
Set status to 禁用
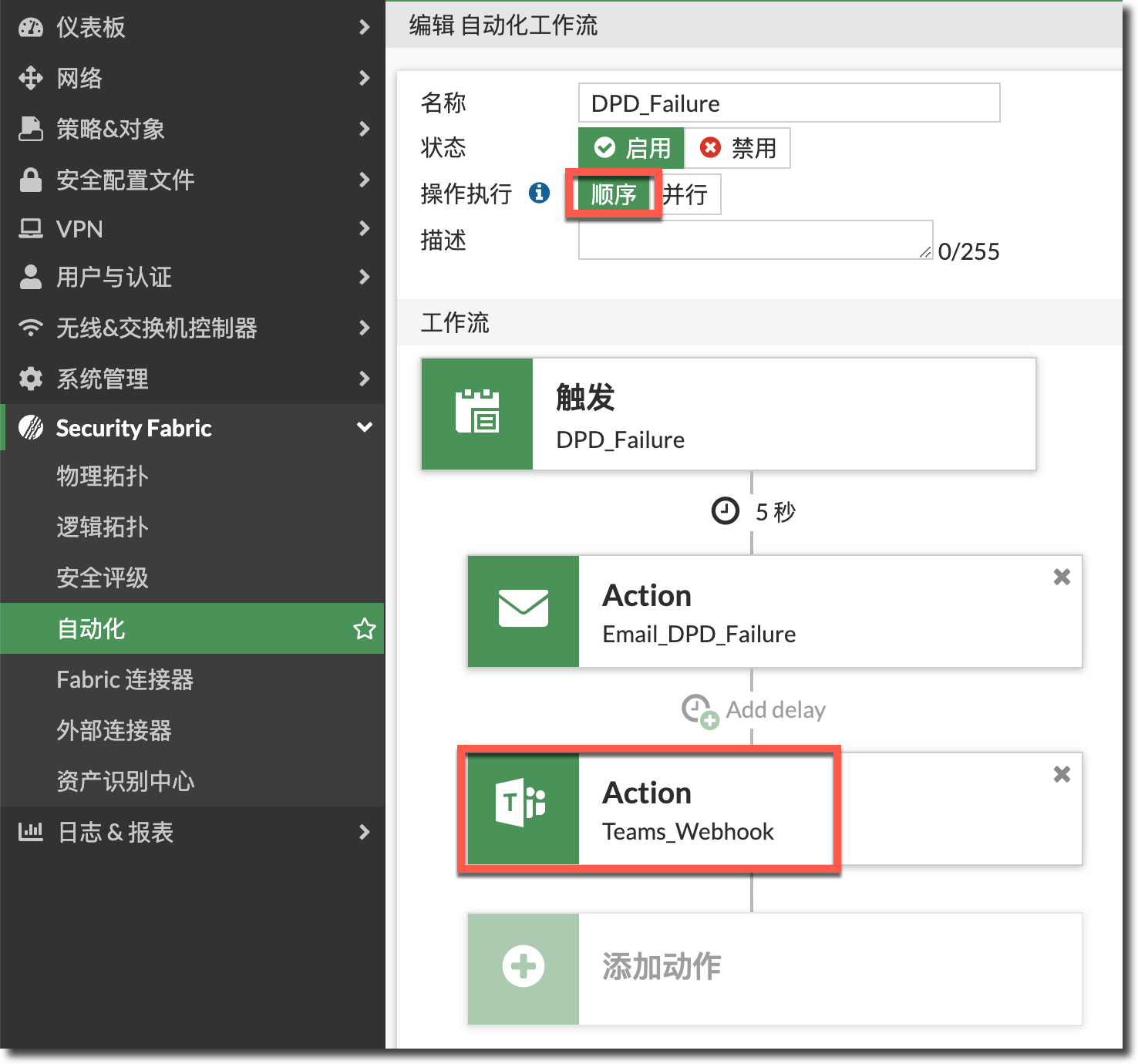coord(738,148)
